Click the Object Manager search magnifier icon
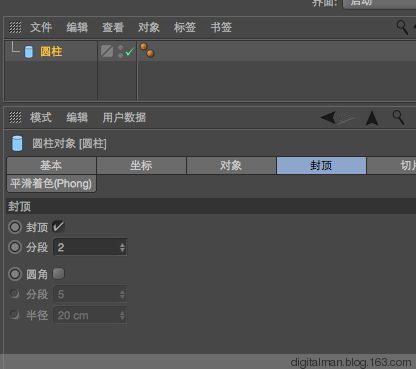 tap(402, 27)
